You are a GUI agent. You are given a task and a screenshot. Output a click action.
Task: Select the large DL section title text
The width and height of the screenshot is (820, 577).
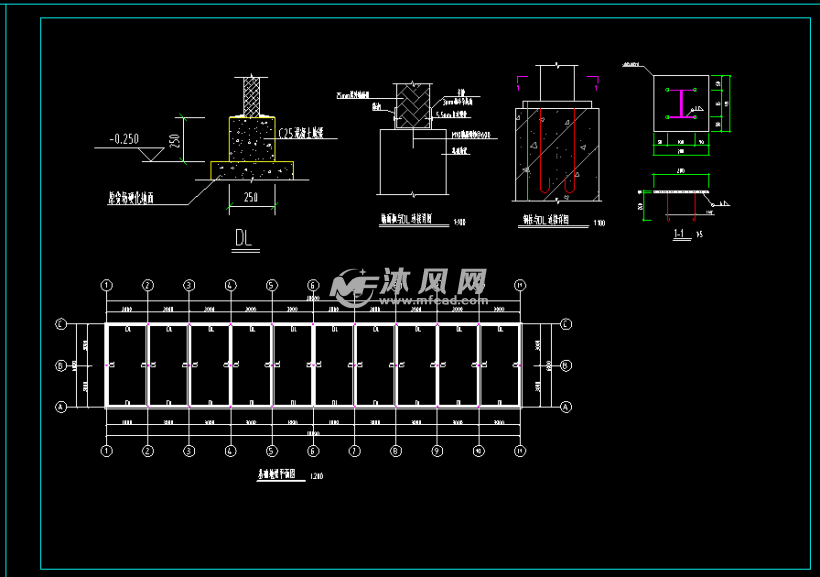tap(245, 237)
